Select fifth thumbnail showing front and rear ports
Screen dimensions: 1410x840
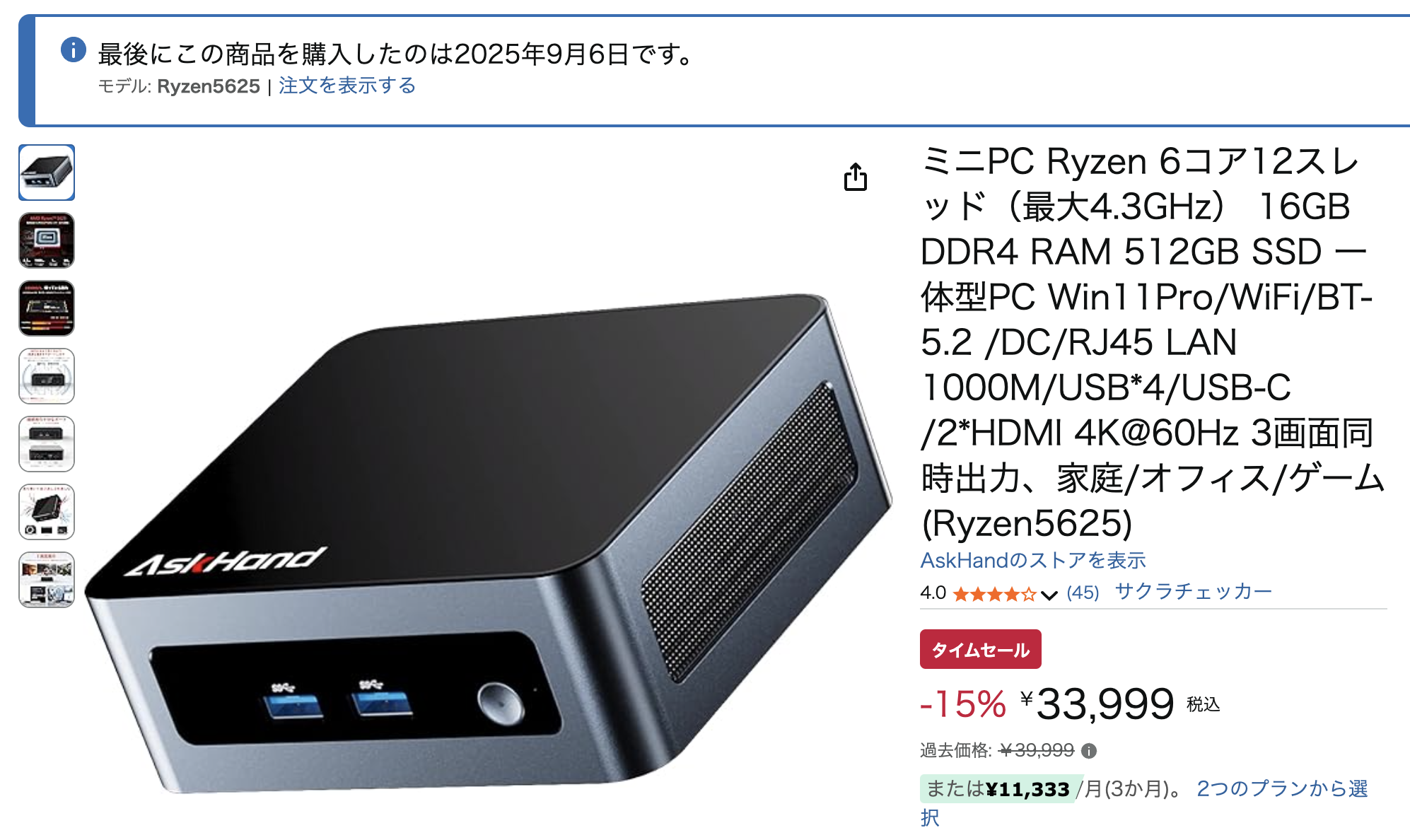click(x=47, y=444)
